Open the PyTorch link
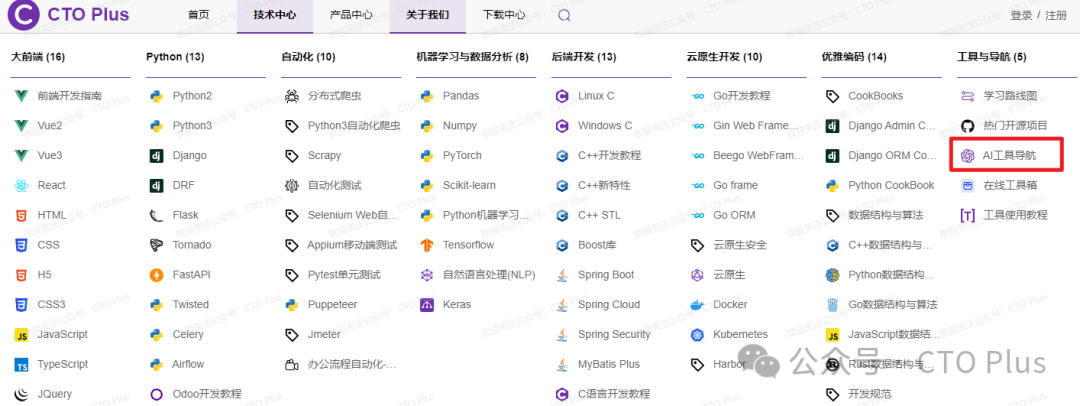 462,156
